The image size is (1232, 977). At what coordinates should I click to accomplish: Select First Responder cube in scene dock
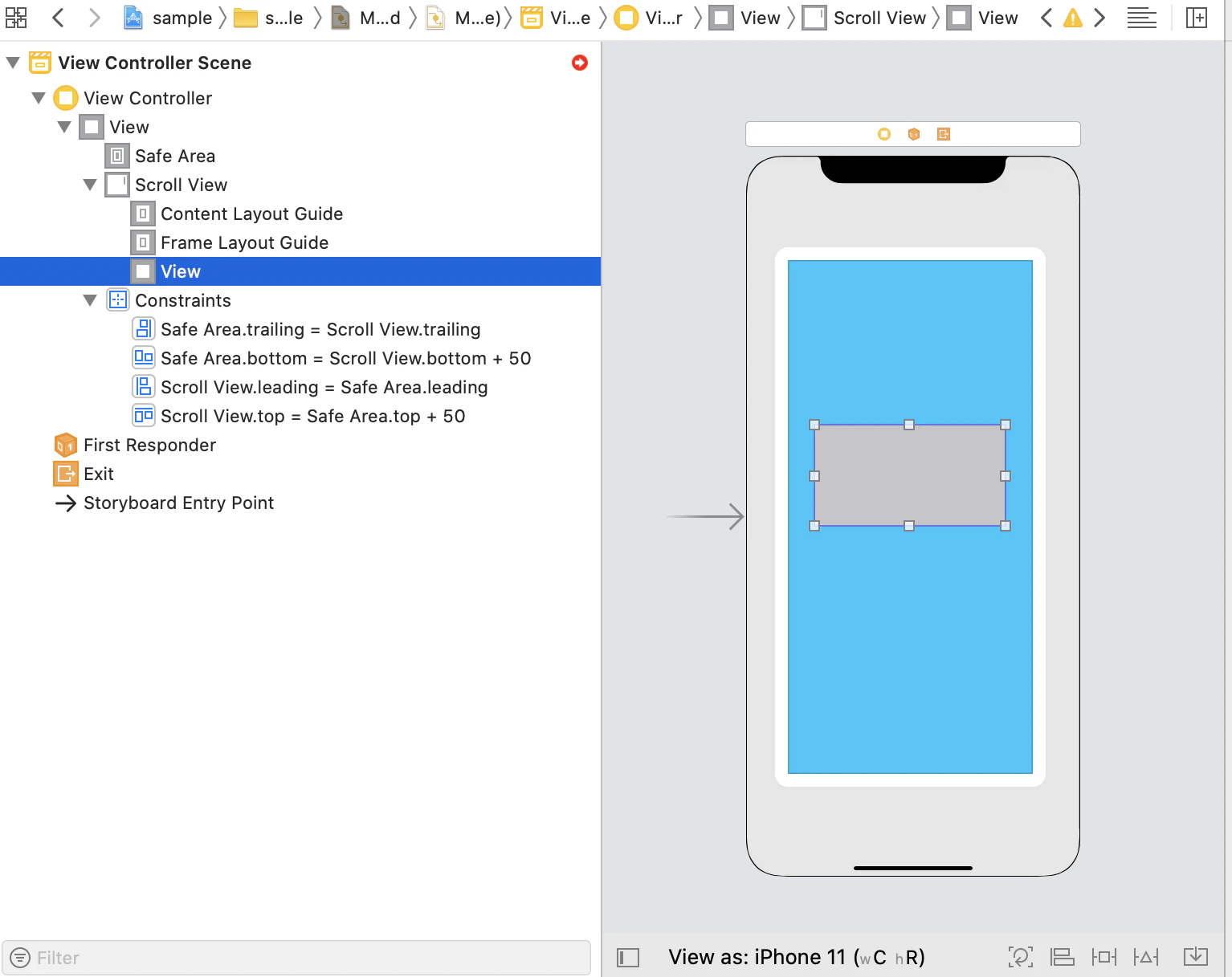[914, 134]
